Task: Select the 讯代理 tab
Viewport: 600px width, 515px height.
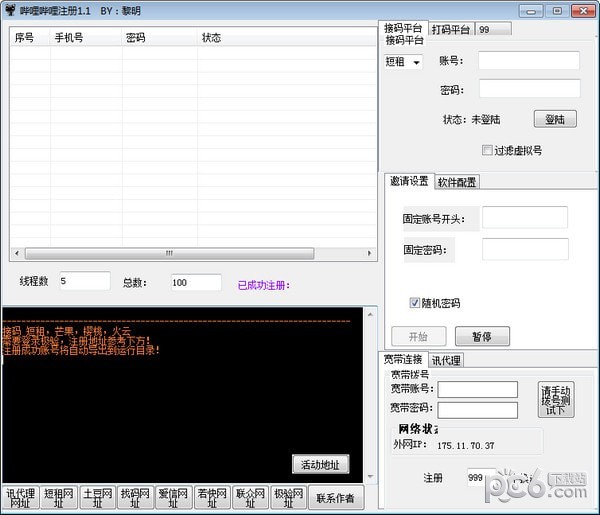Action: pyautogui.click(x=447, y=360)
